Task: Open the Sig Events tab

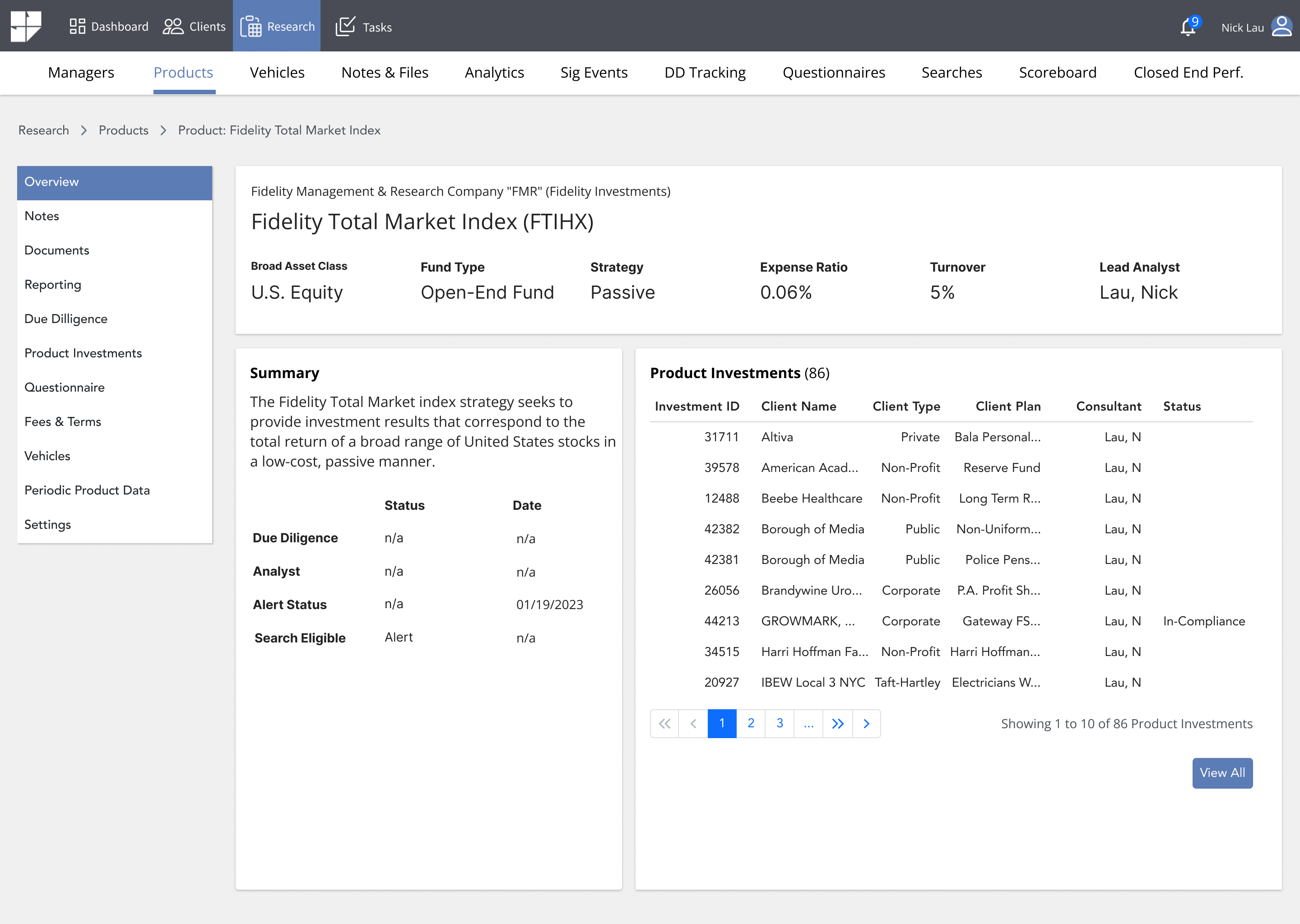Action: [x=594, y=72]
